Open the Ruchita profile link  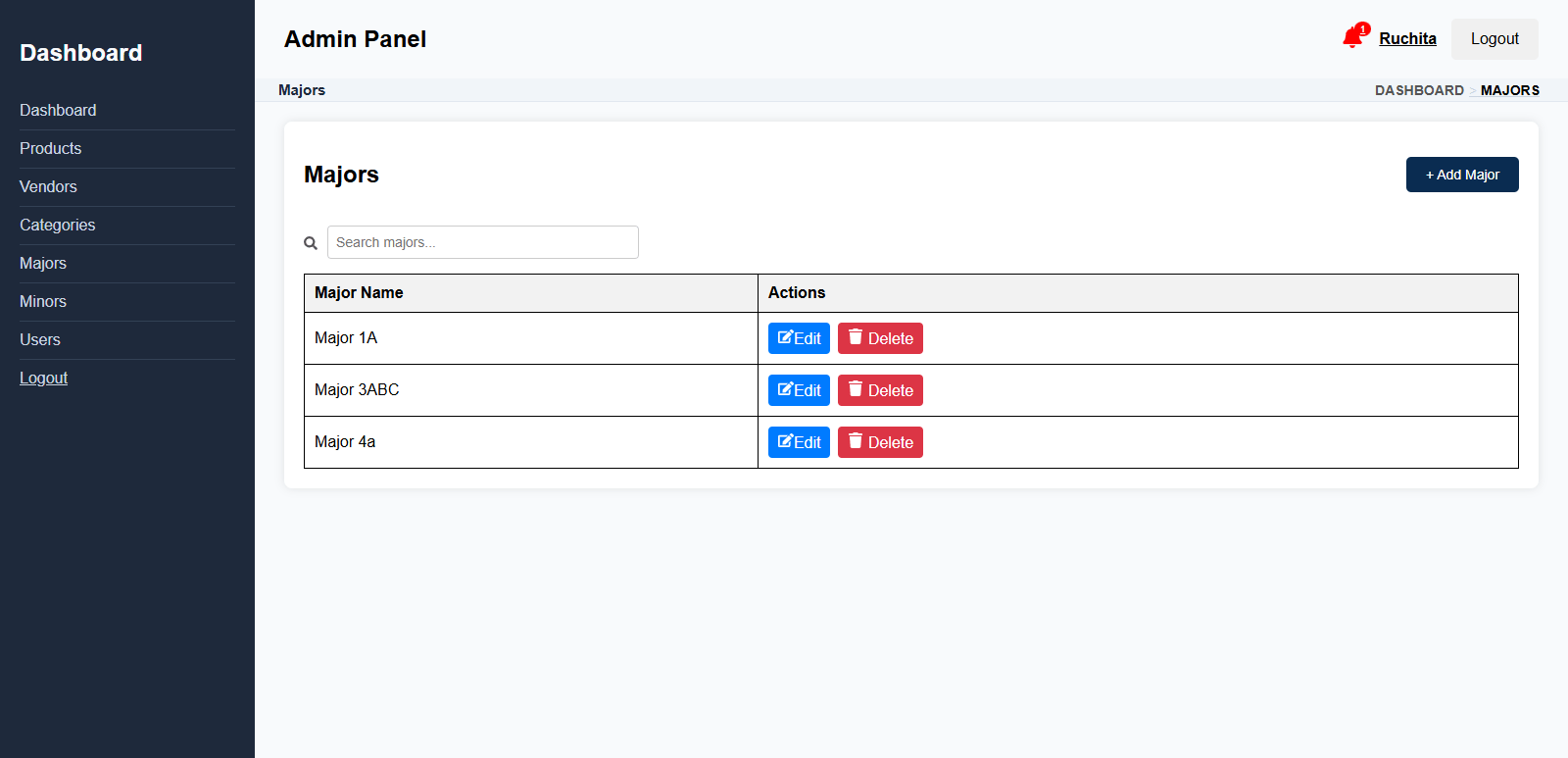(x=1407, y=39)
